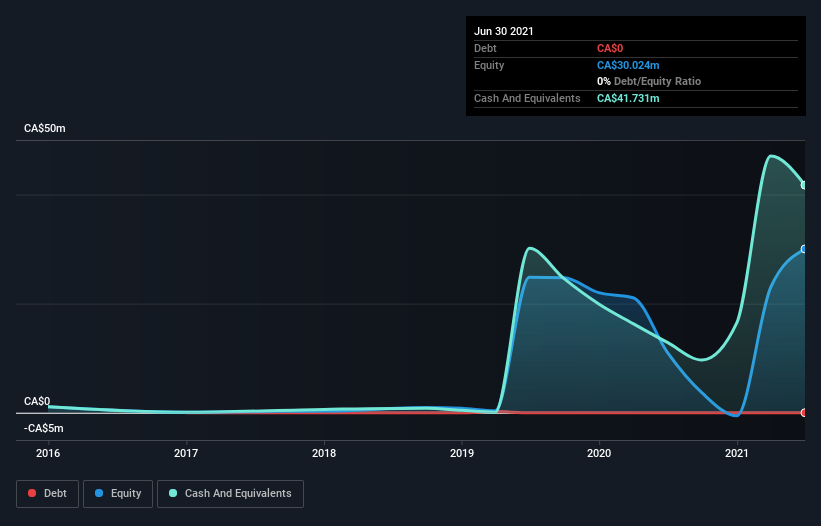821x526 pixels.
Task: Click the 2017 x-axis label
Action: 186,453
